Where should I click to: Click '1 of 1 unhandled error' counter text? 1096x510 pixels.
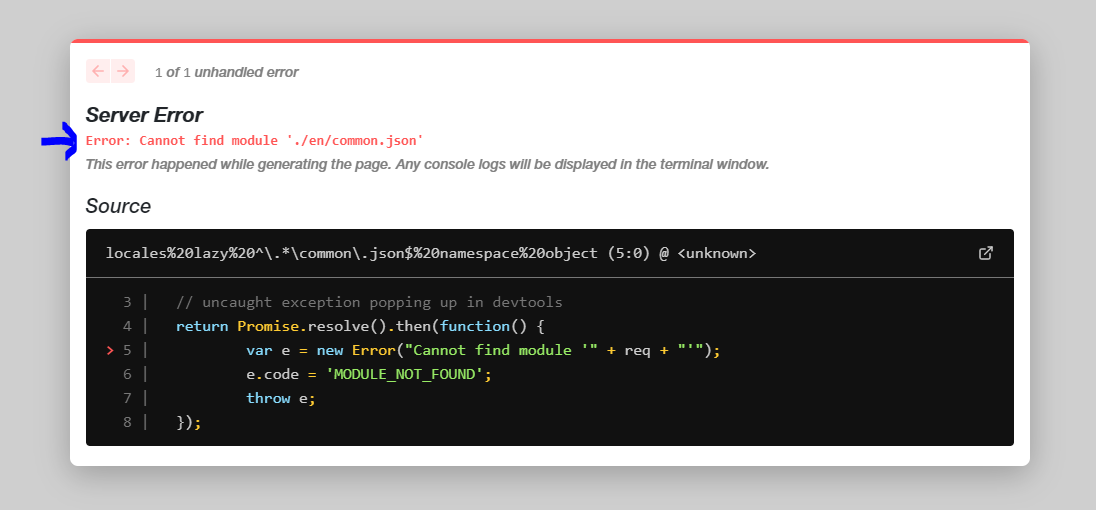[x=226, y=72]
